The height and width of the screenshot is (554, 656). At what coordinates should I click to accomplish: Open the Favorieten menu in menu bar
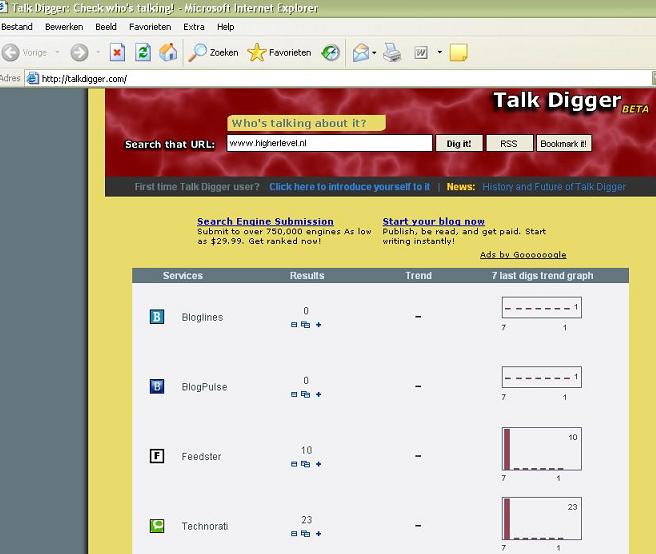[150, 27]
